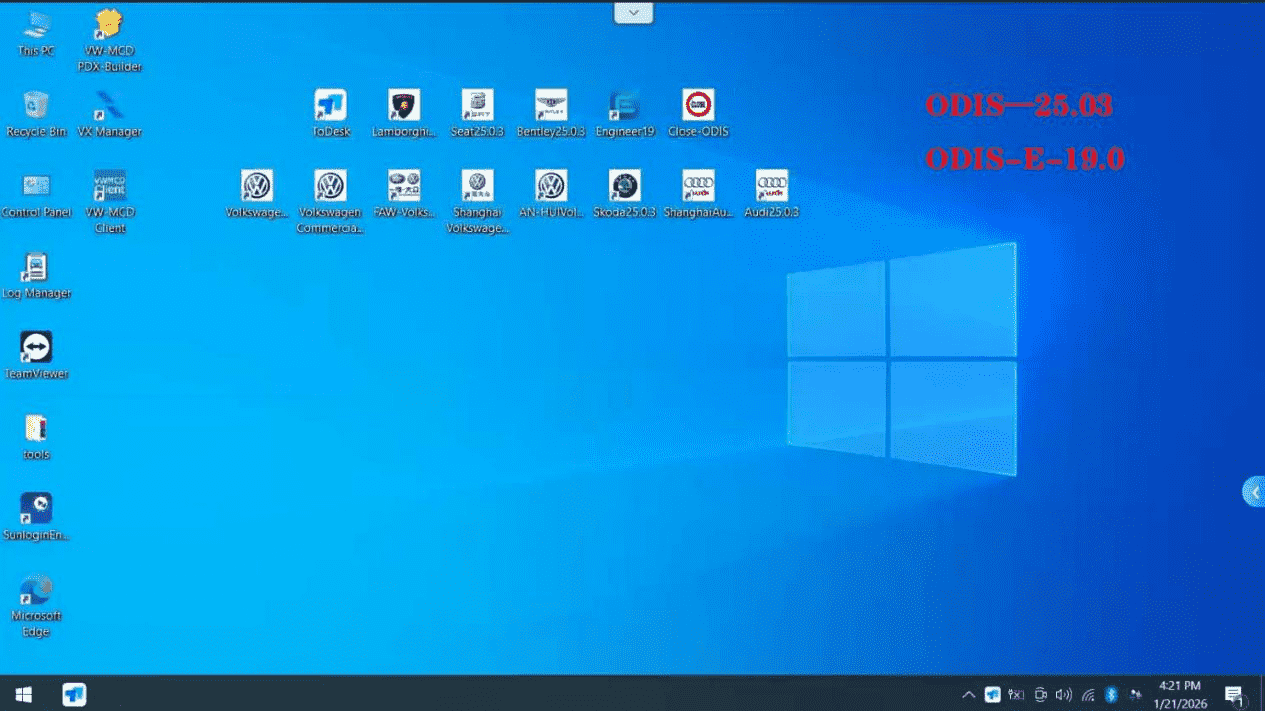1265x711 pixels.
Task: Select the VX Manager desktop icon
Action: click(x=109, y=106)
